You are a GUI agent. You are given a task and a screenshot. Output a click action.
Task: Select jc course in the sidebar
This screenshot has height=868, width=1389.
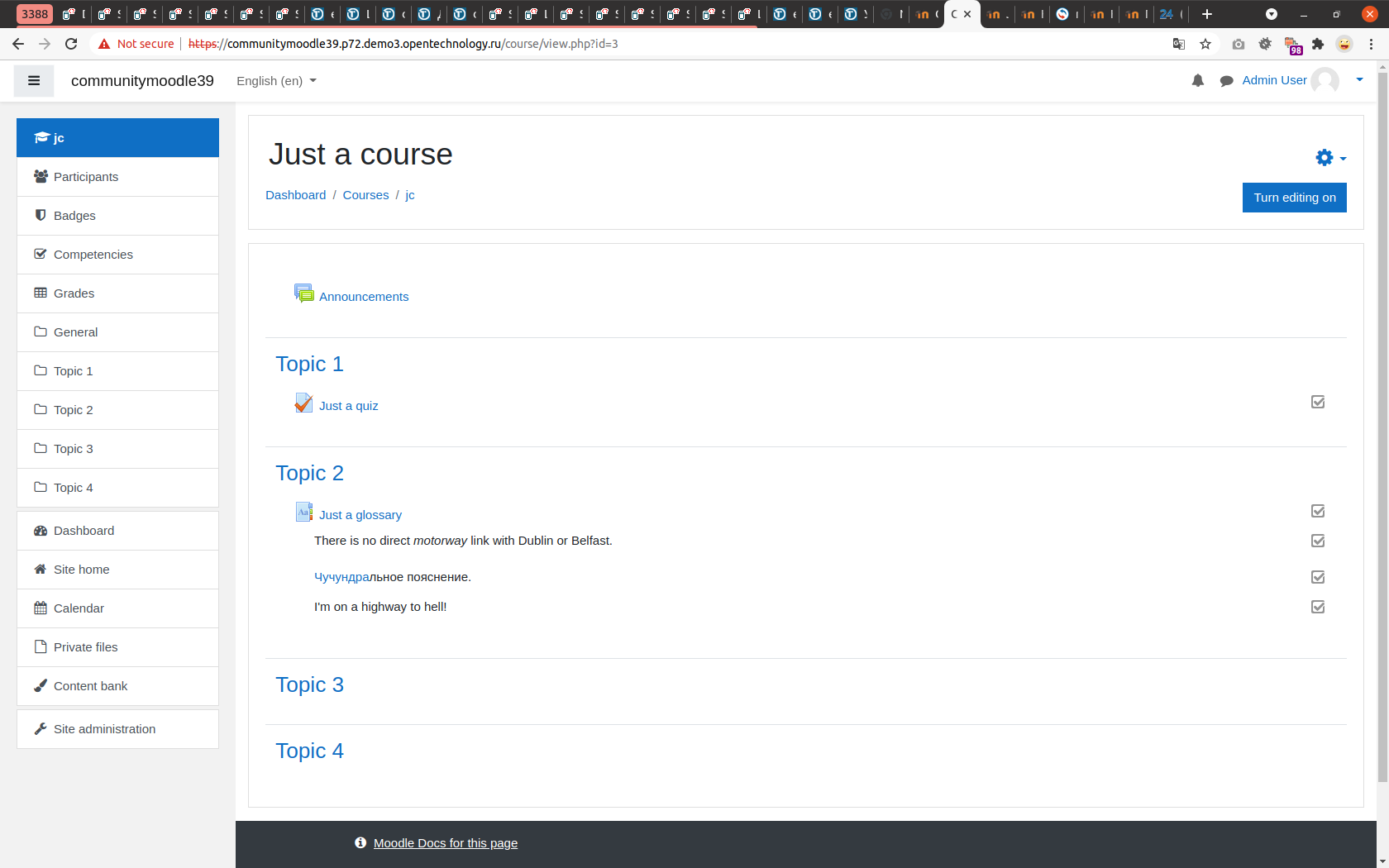click(x=117, y=138)
